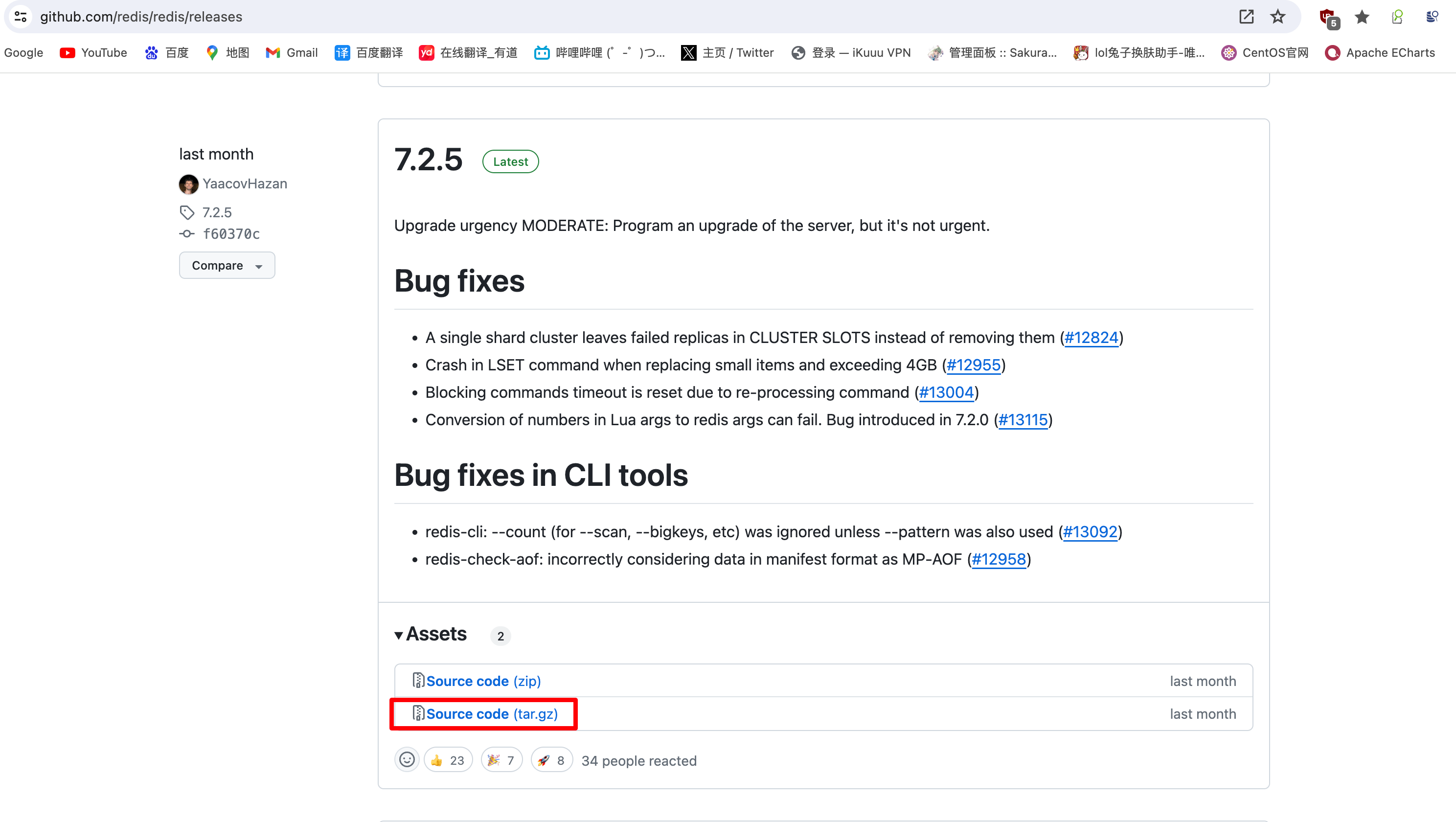Viewport: 1456px width, 822px height.
Task: Open pull request #12958
Action: [x=999, y=559]
